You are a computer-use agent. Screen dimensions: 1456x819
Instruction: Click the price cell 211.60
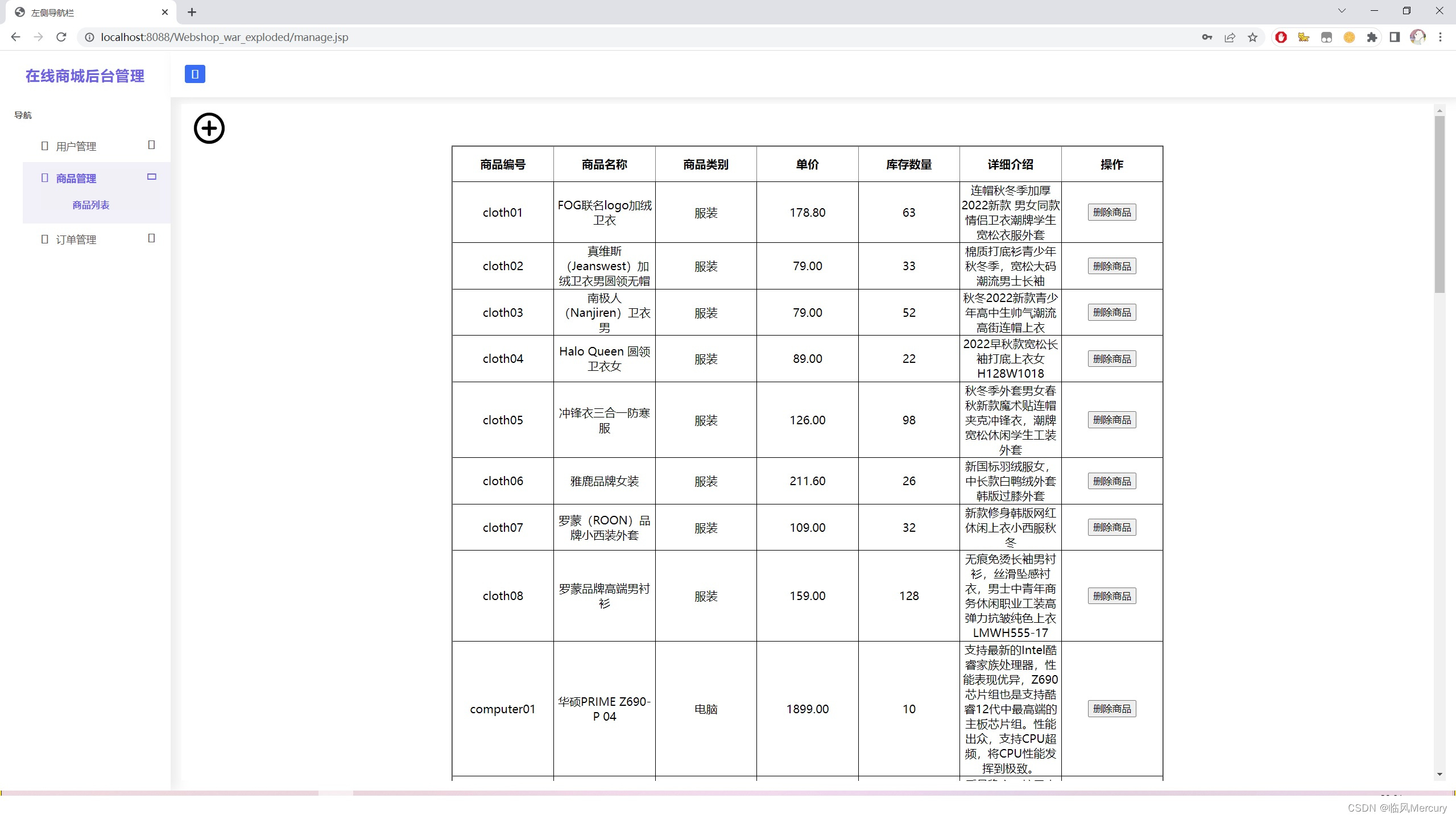click(x=808, y=481)
